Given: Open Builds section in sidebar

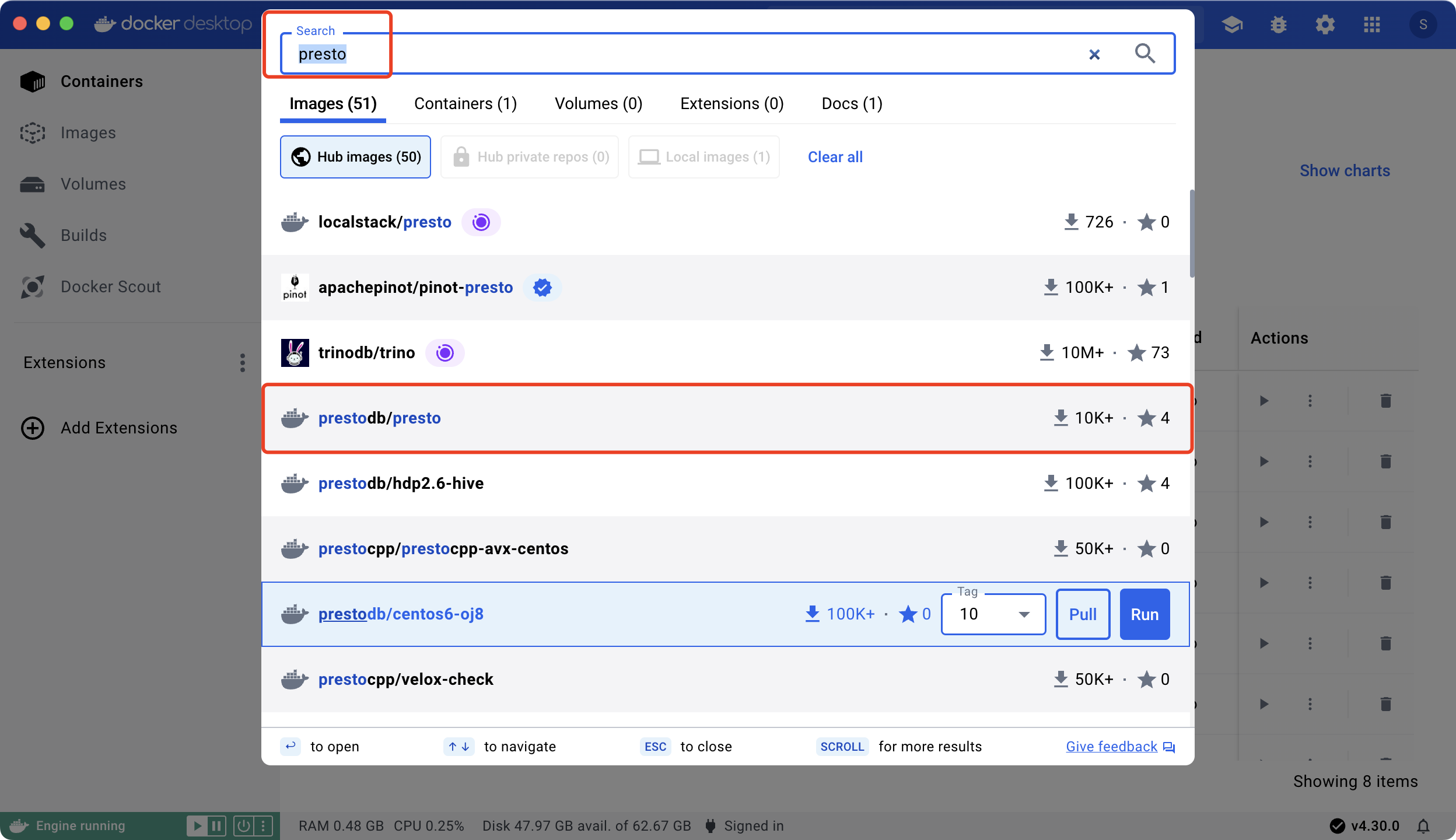Looking at the screenshot, I should point(83,236).
